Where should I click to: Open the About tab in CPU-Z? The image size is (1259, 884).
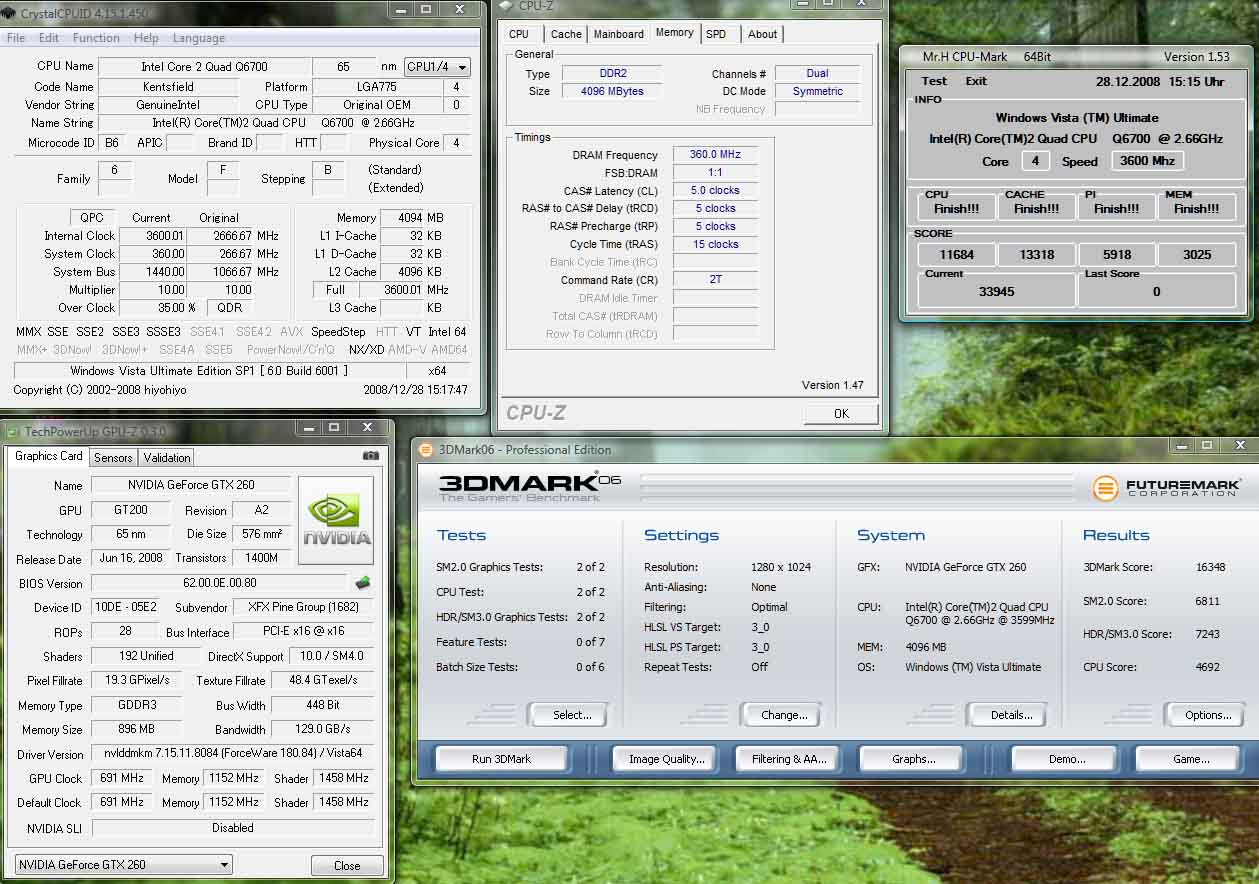pos(763,34)
